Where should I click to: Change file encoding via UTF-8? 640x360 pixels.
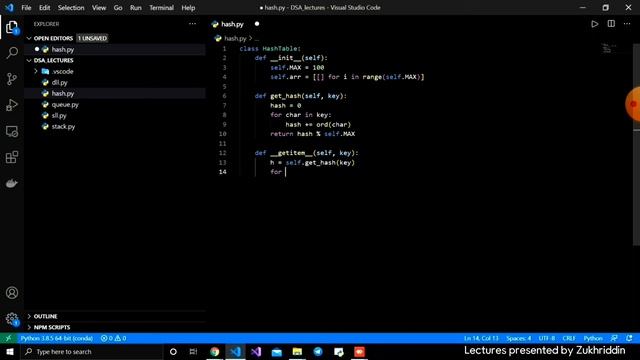tap(547, 338)
